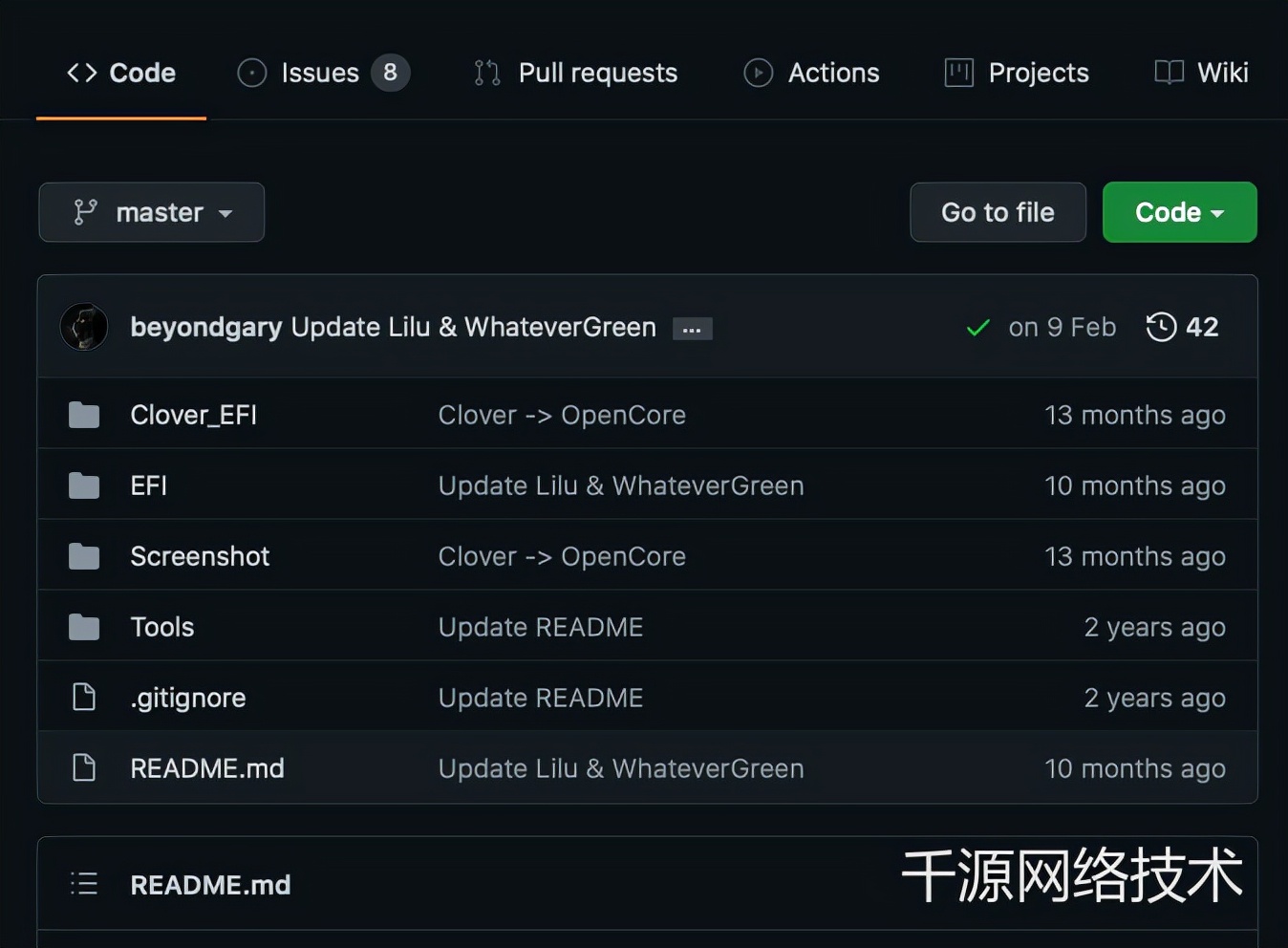This screenshot has height=948, width=1288.
Task: Open the .gitignore file
Action: coord(188,698)
